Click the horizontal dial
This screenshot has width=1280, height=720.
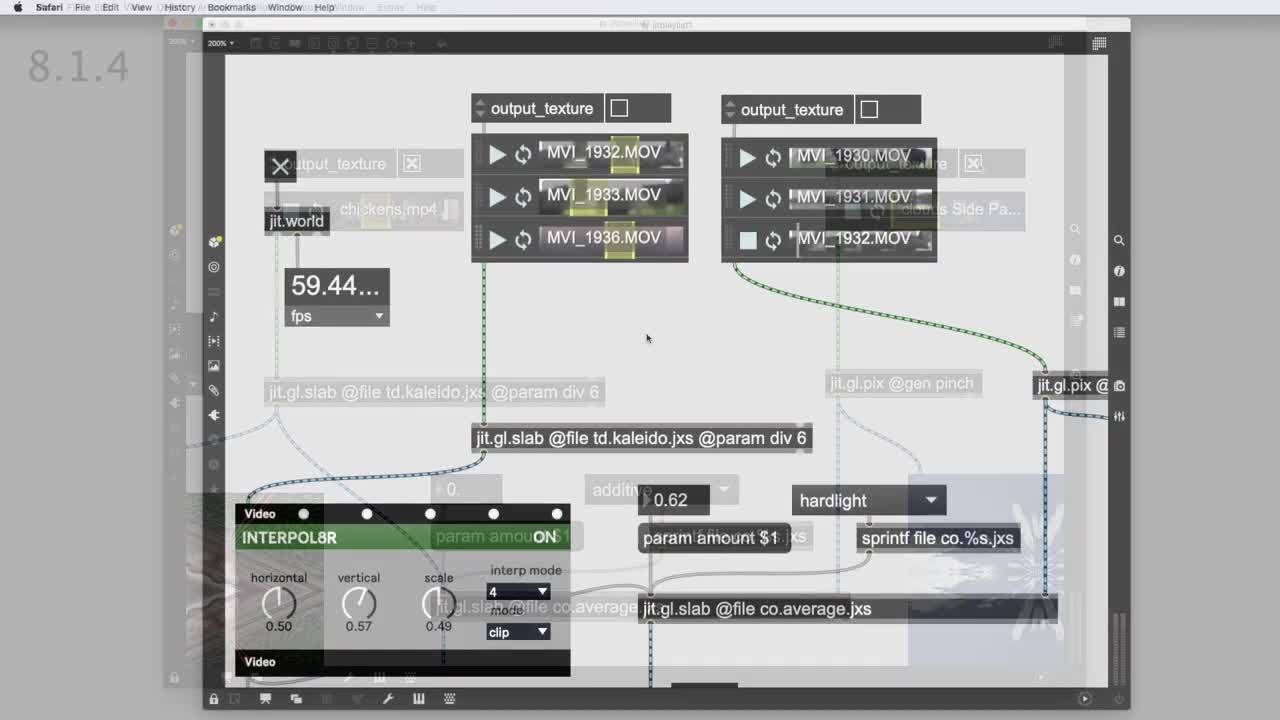(x=279, y=603)
